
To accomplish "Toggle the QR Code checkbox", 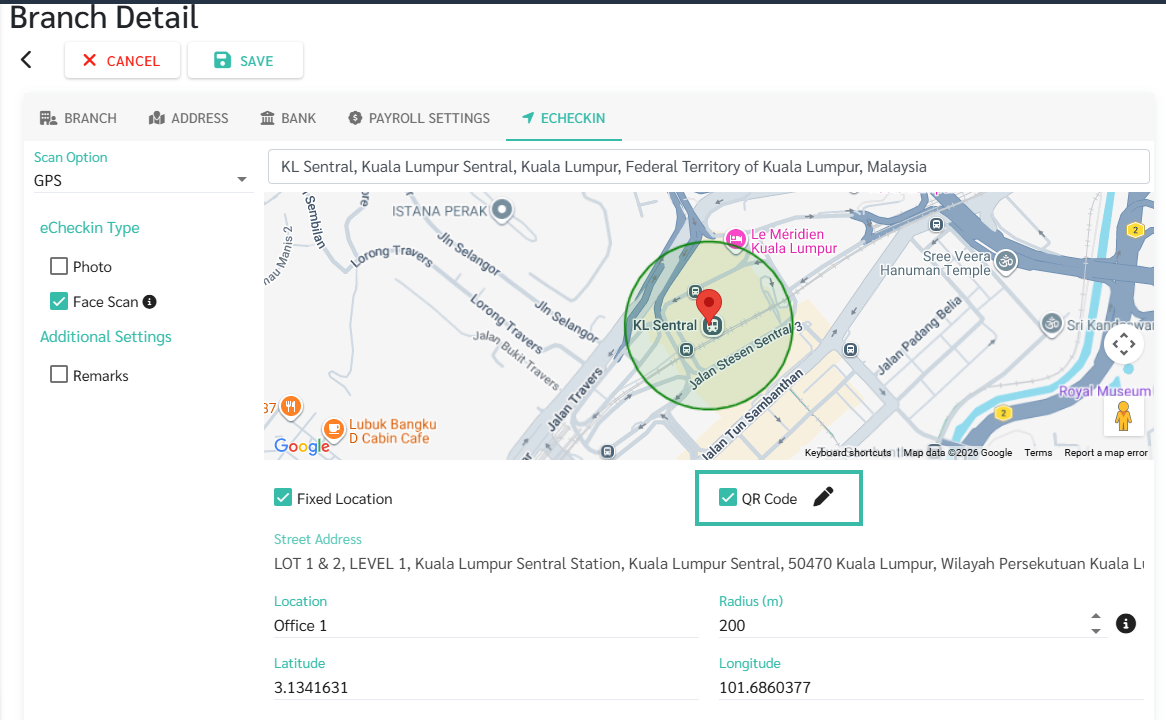I will click(728, 498).
